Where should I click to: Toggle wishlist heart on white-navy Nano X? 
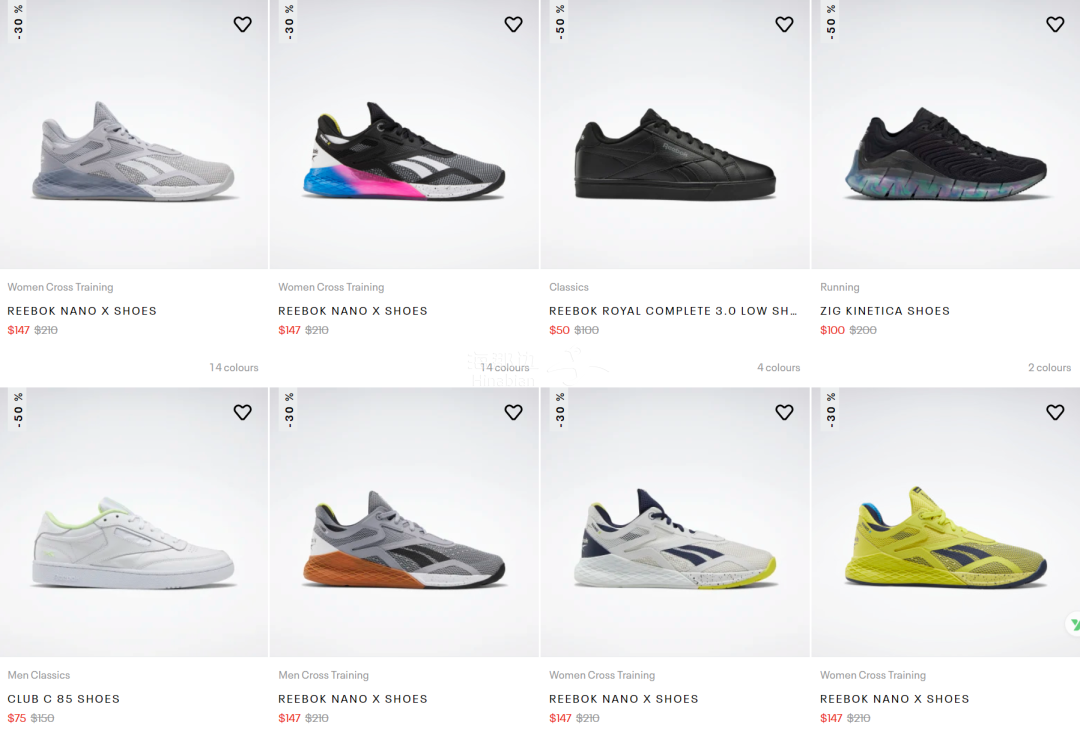coord(784,412)
